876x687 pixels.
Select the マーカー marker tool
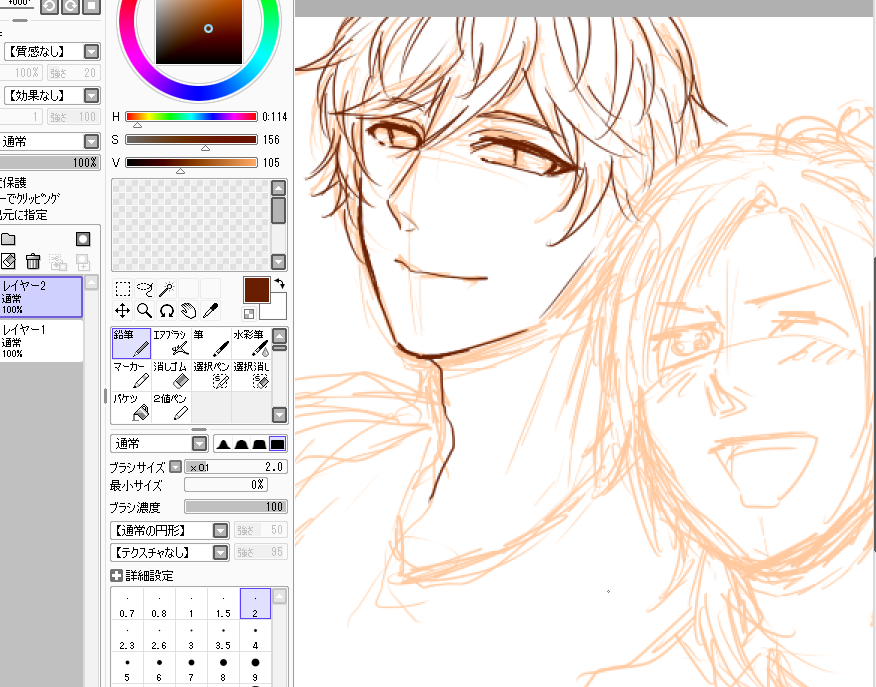(x=131, y=375)
